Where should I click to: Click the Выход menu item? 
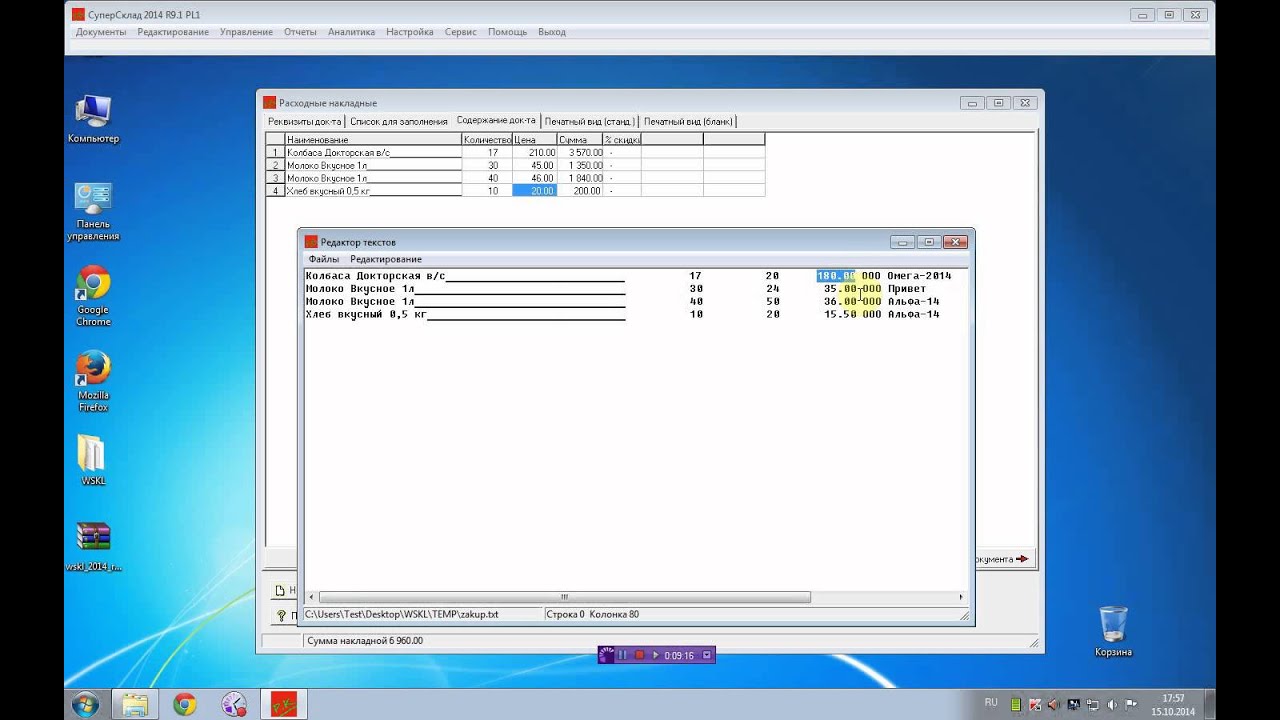552,32
